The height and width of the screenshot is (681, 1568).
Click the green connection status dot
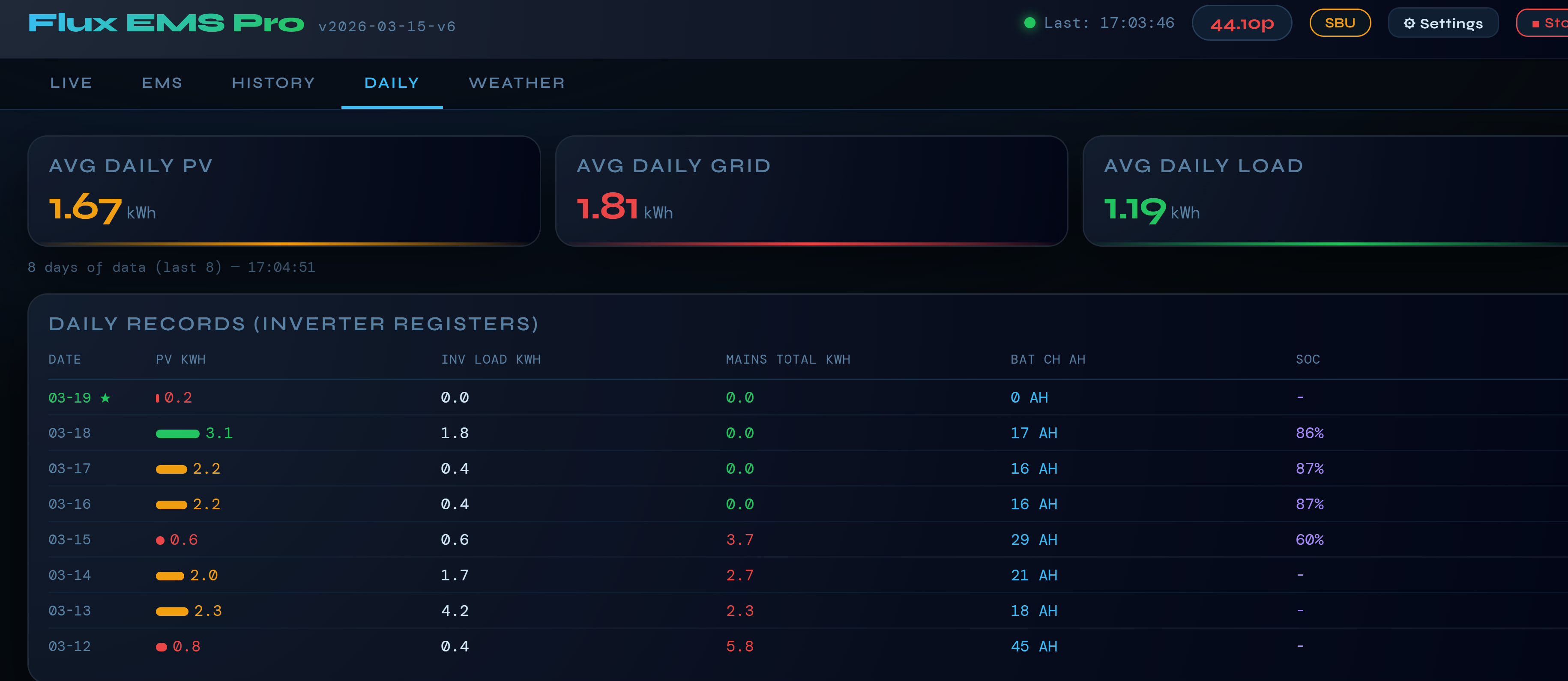coord(1029,23)
